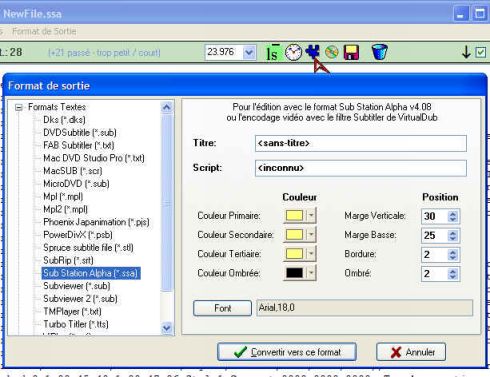Select Sub Station Alpha (*.ssa) item
Image resolution: width=490 pixels, height=377 pixels.
point(91,273)
